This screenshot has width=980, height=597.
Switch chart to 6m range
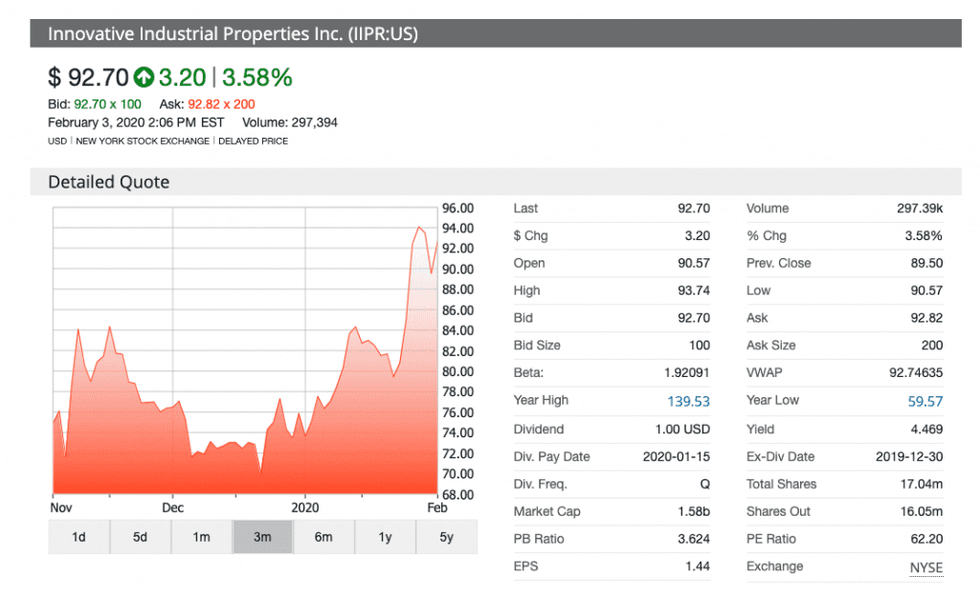pyautogui.click(x=323, y=537)
